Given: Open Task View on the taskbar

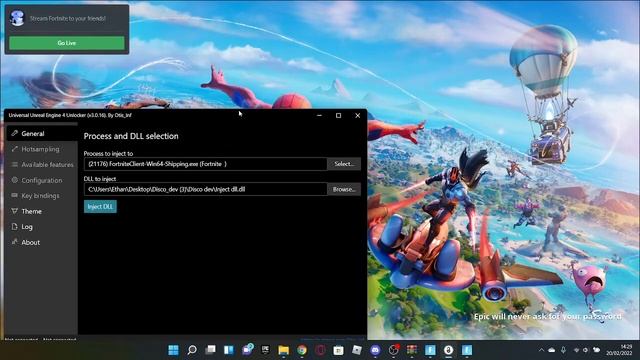Looking at the screenshot, I should [x=210, y=350].
